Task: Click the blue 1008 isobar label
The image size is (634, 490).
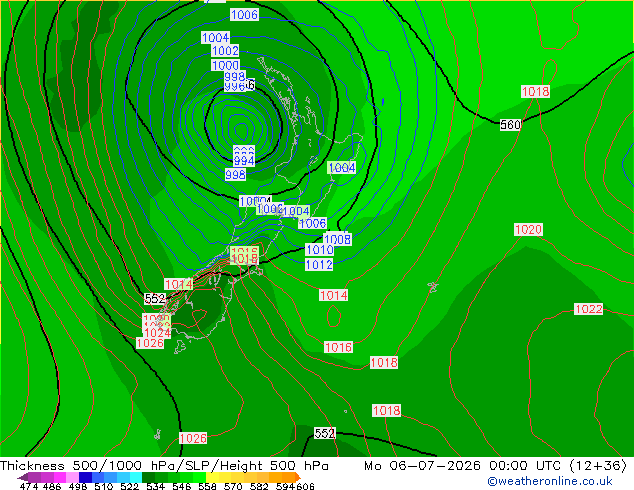Action: click(337, 239)
